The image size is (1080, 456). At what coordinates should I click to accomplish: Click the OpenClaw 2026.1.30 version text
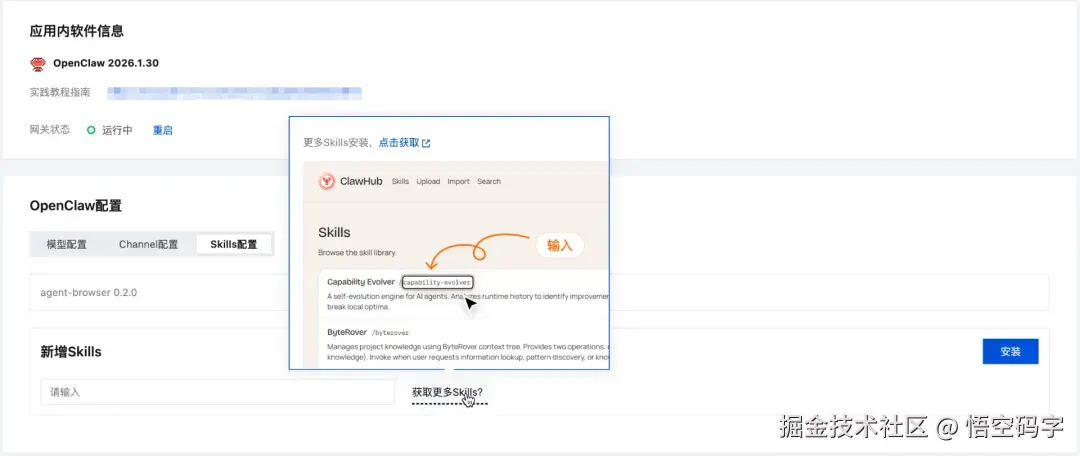(x=106, y=63)
